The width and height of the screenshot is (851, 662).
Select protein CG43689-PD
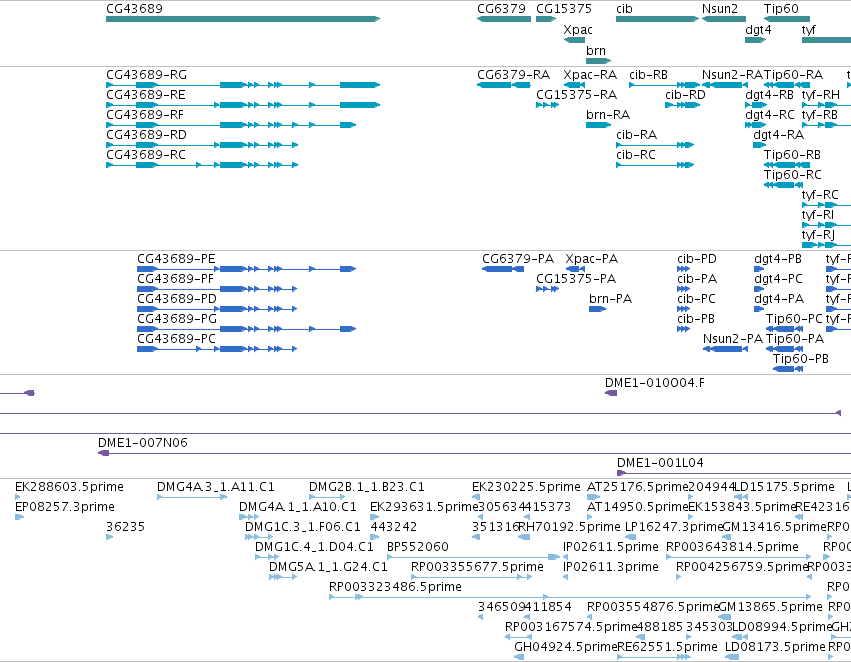217,309
